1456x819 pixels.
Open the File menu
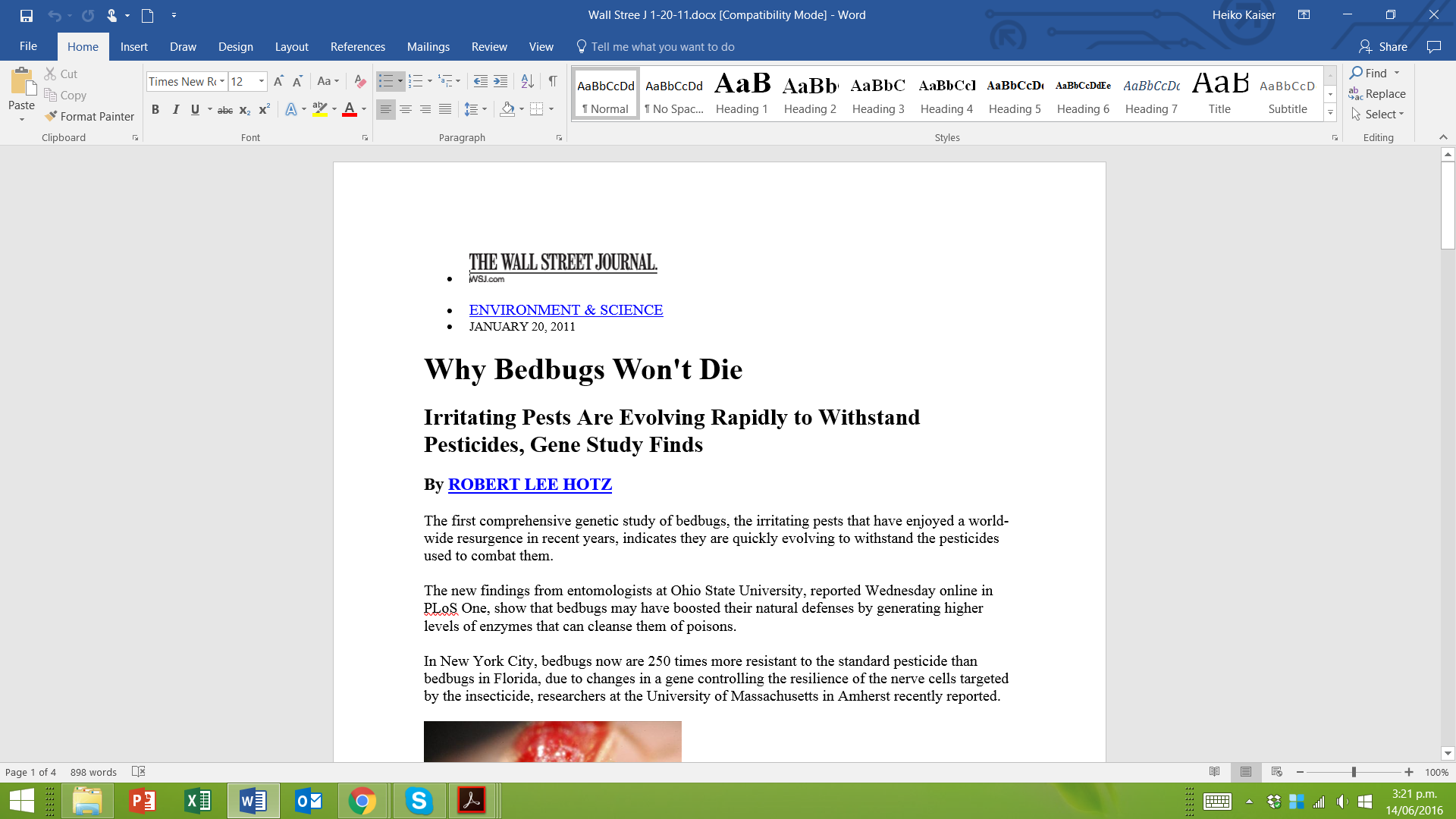click(x=28, y=46)
